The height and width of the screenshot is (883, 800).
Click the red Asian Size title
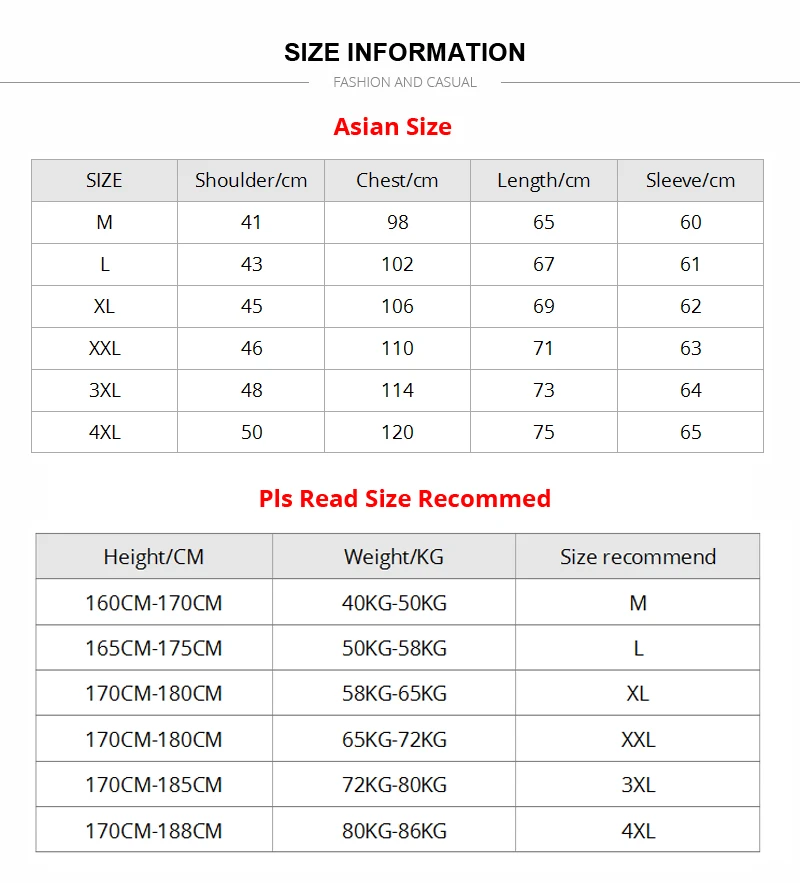pos(392,127)
